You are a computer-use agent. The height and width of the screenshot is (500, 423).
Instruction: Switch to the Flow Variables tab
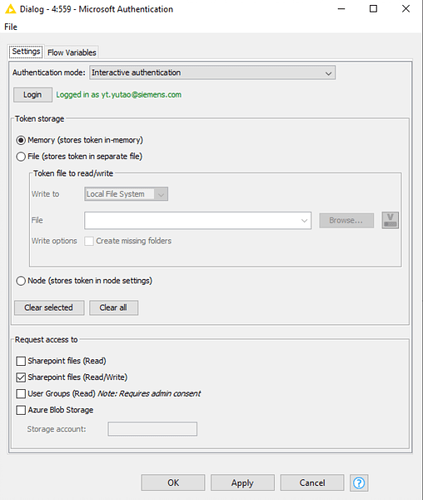(x=72, y=52)
